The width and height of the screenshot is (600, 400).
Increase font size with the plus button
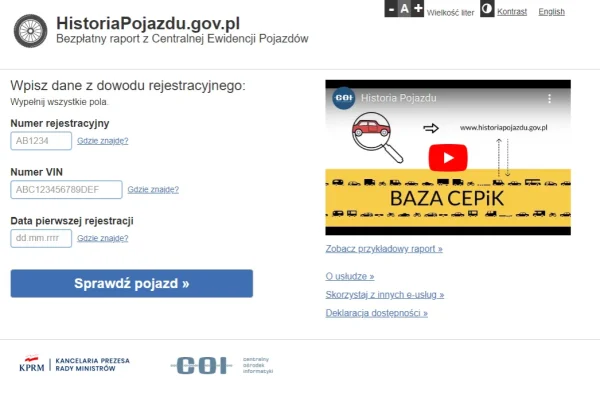(418, 8)
